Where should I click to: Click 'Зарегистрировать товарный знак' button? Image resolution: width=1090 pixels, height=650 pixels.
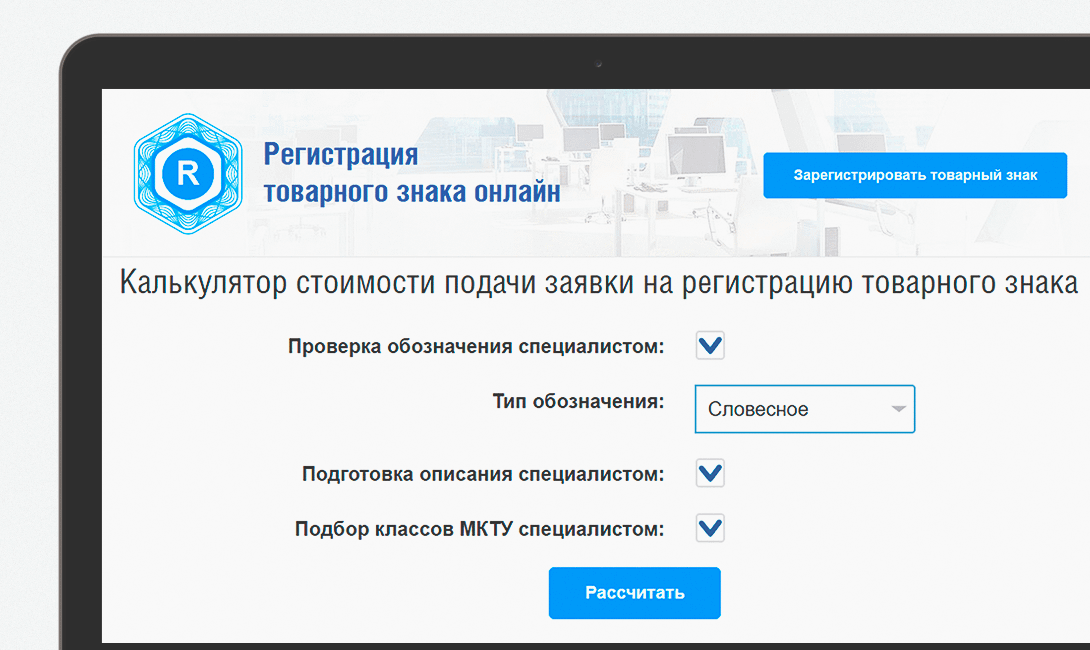point(915,175)
